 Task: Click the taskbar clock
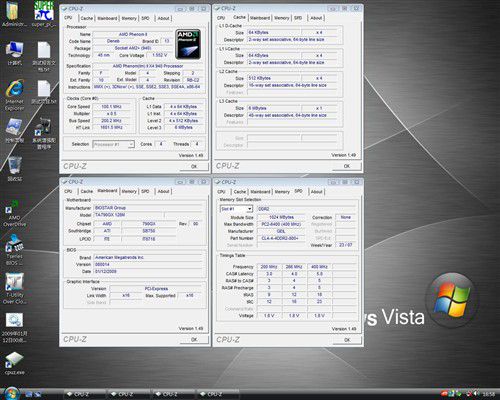coord(489,394)
